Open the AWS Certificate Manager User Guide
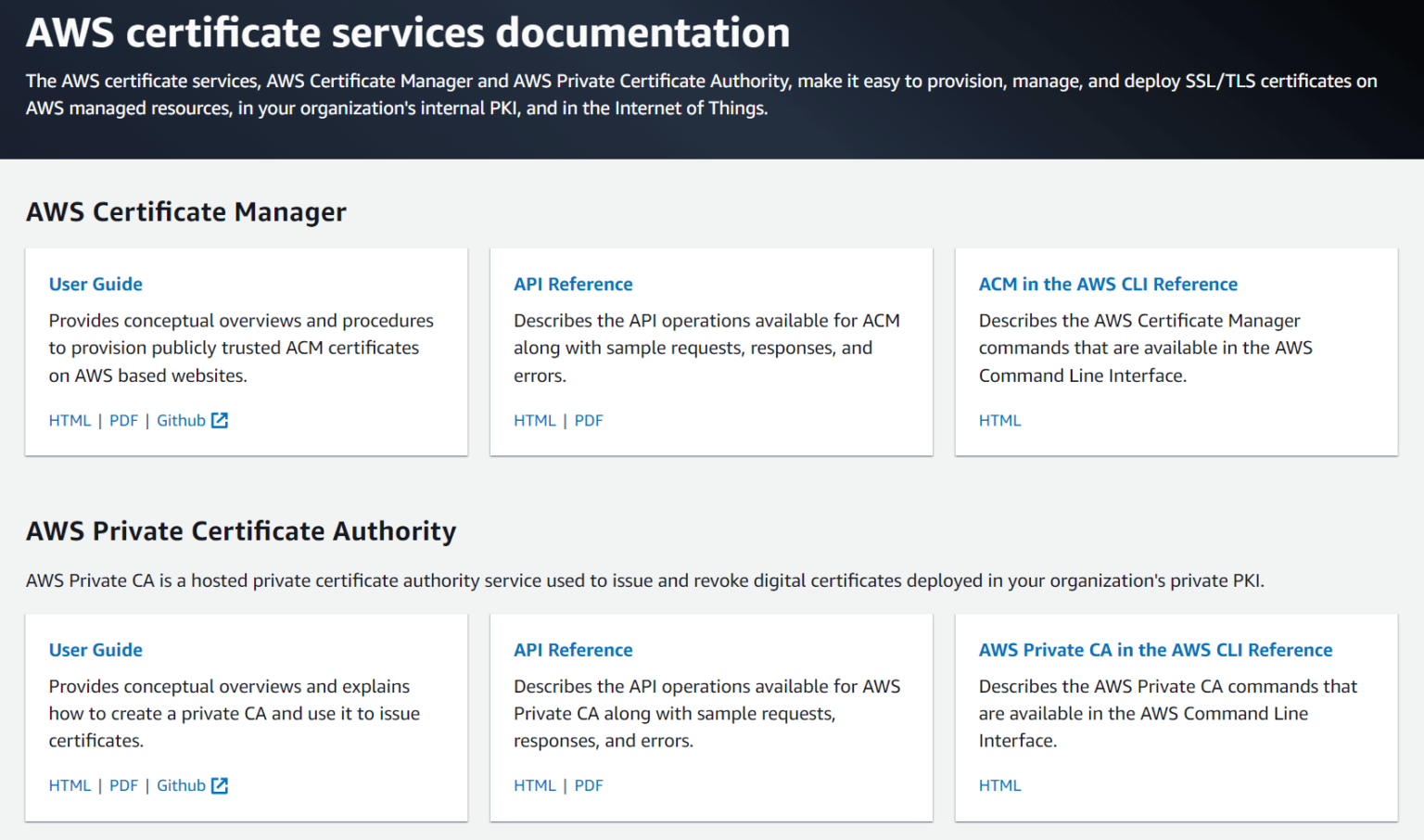1424x840 pixels. coord(95,284)
